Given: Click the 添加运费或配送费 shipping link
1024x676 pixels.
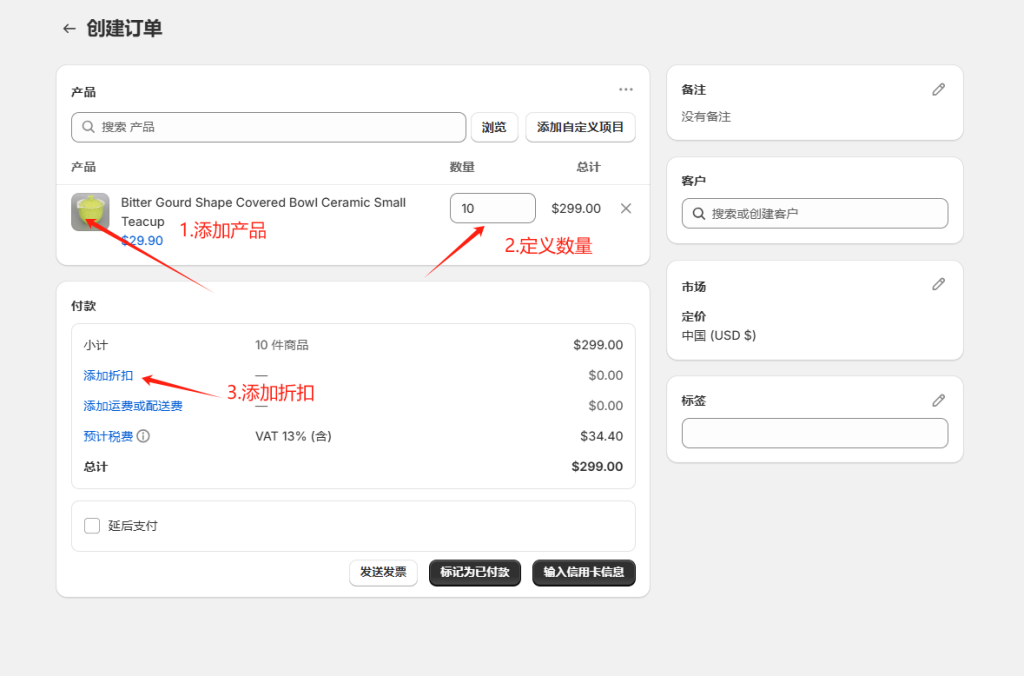Looking at the screenshot, I should [x=132, y=406].
